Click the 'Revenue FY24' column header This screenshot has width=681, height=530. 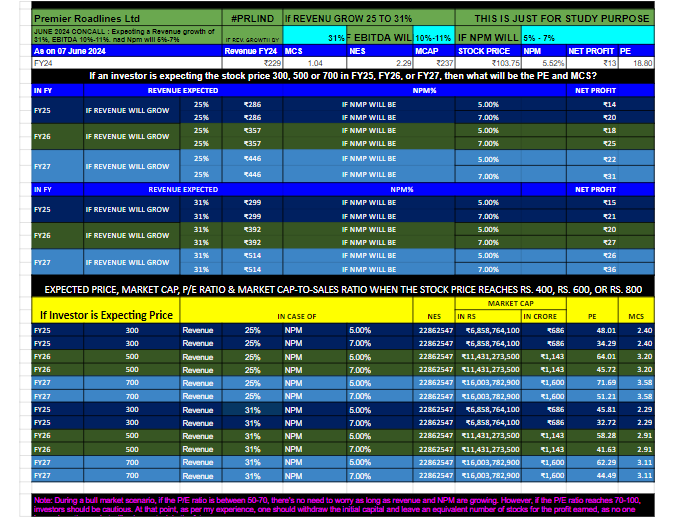[x=252, y=51]
